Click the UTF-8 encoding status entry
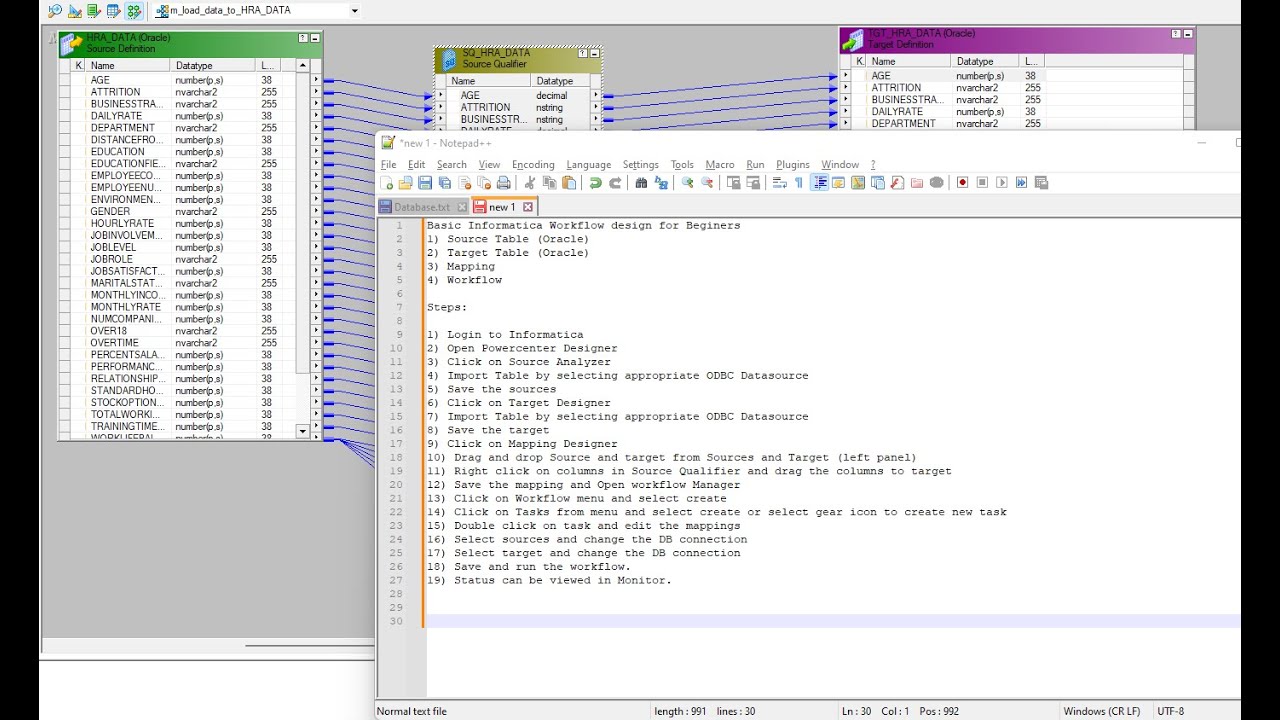This screenshot has width=1280, height=720. pos(1170,711)
